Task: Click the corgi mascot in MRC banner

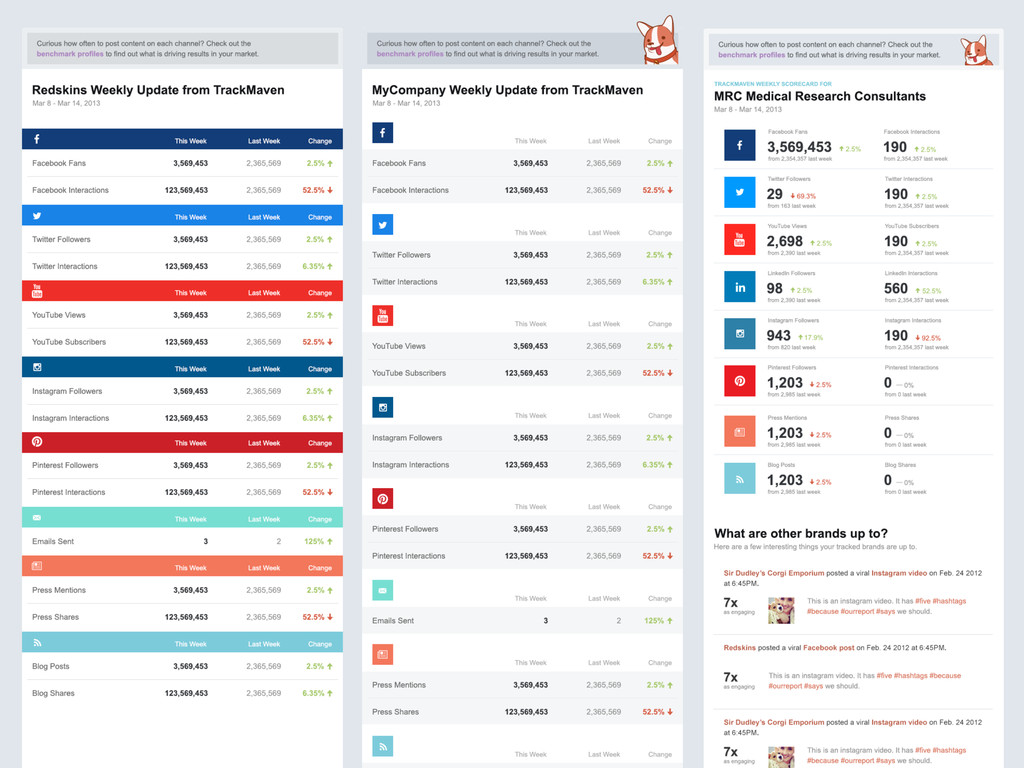Action: coord(976,50)
